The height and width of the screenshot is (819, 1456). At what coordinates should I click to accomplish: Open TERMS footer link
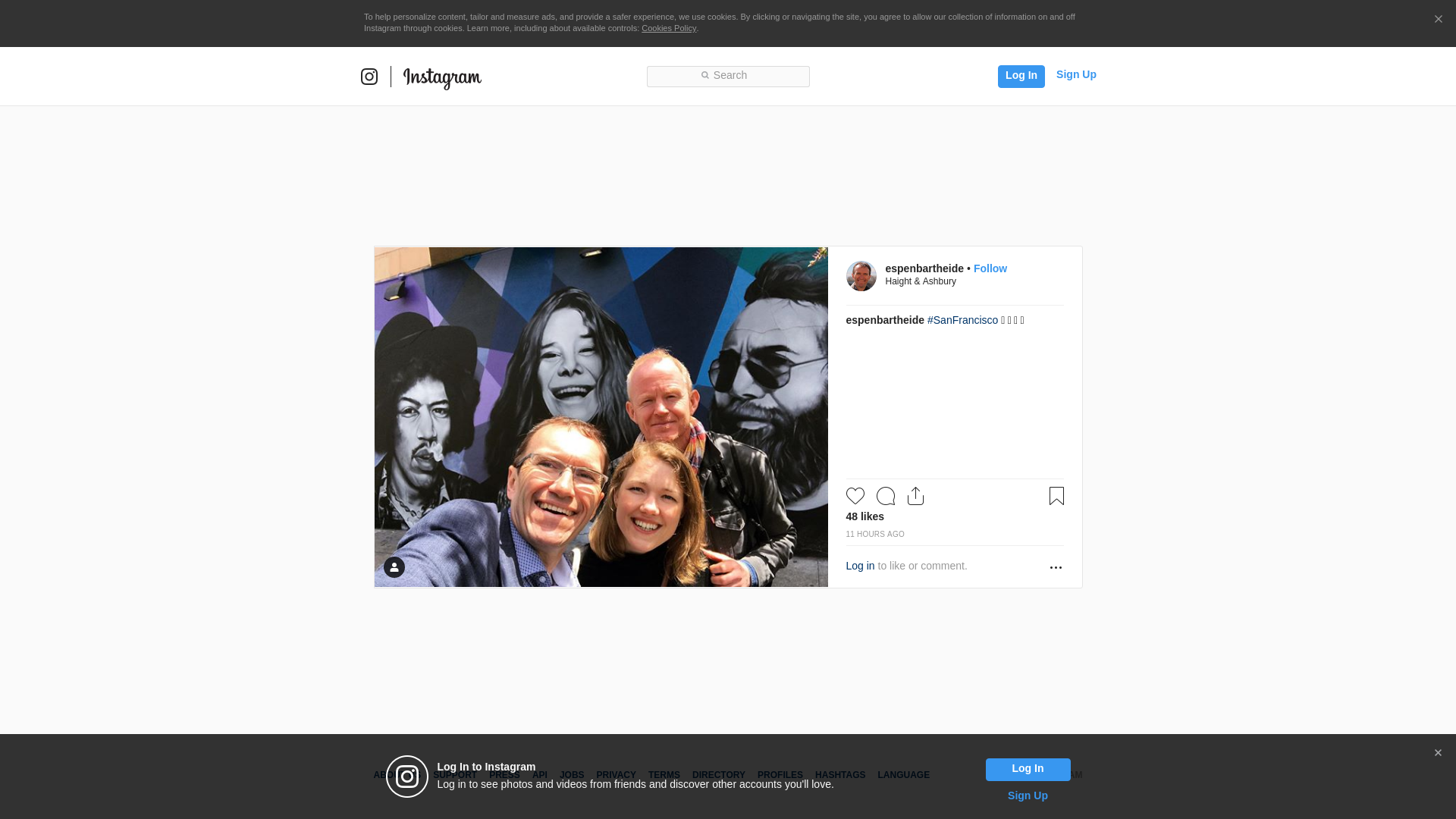(x=664, y=775)
